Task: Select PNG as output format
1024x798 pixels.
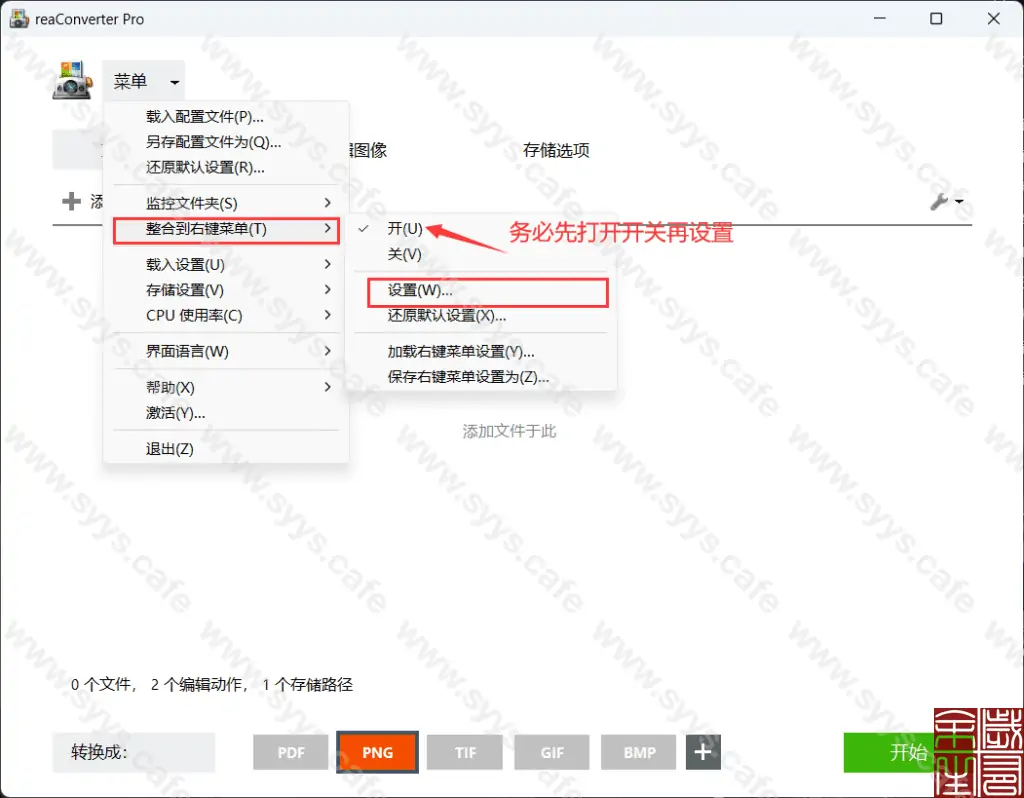Action: tap(377, 752)
